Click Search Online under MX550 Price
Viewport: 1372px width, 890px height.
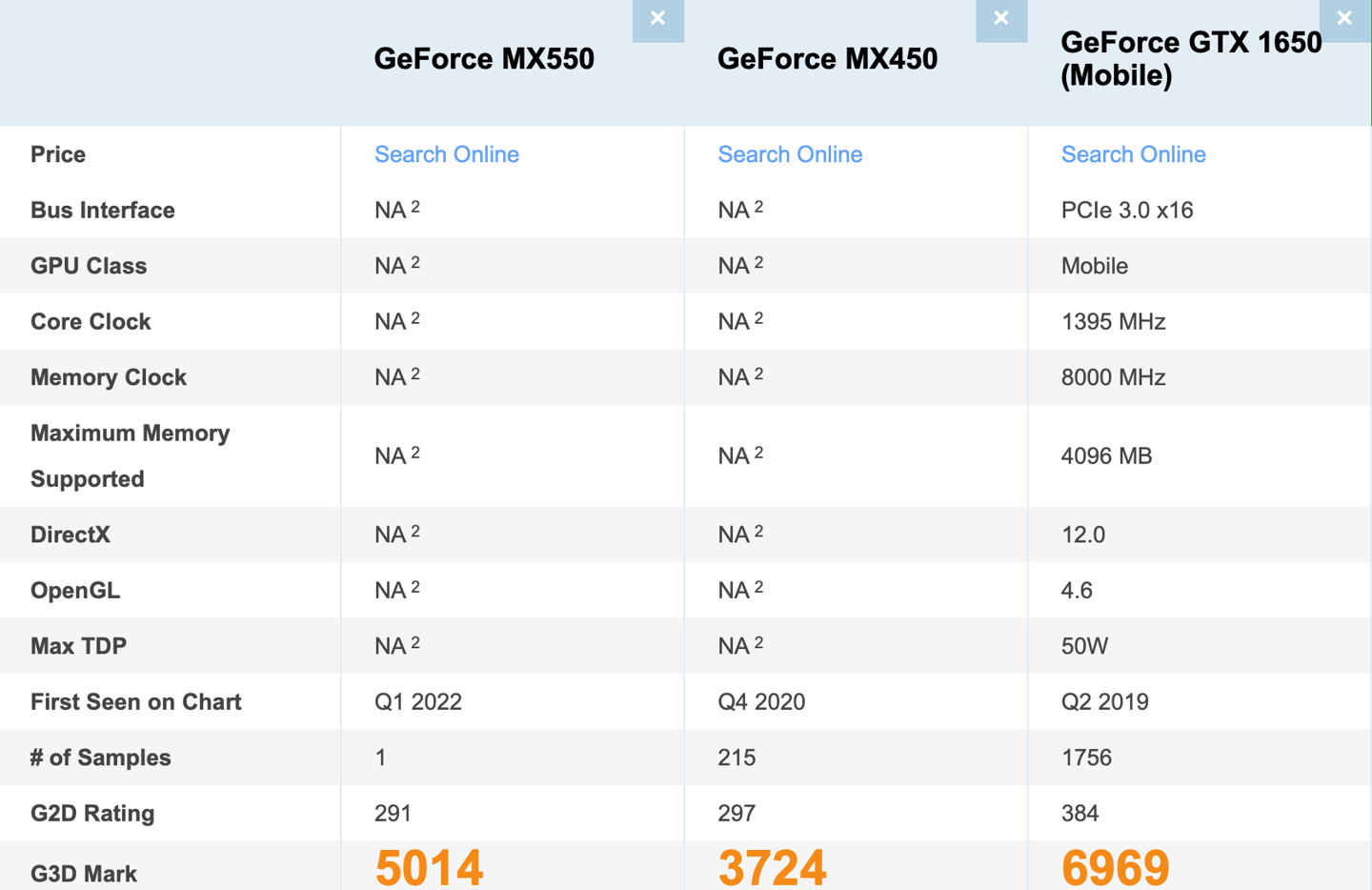[x=447, y=153]
